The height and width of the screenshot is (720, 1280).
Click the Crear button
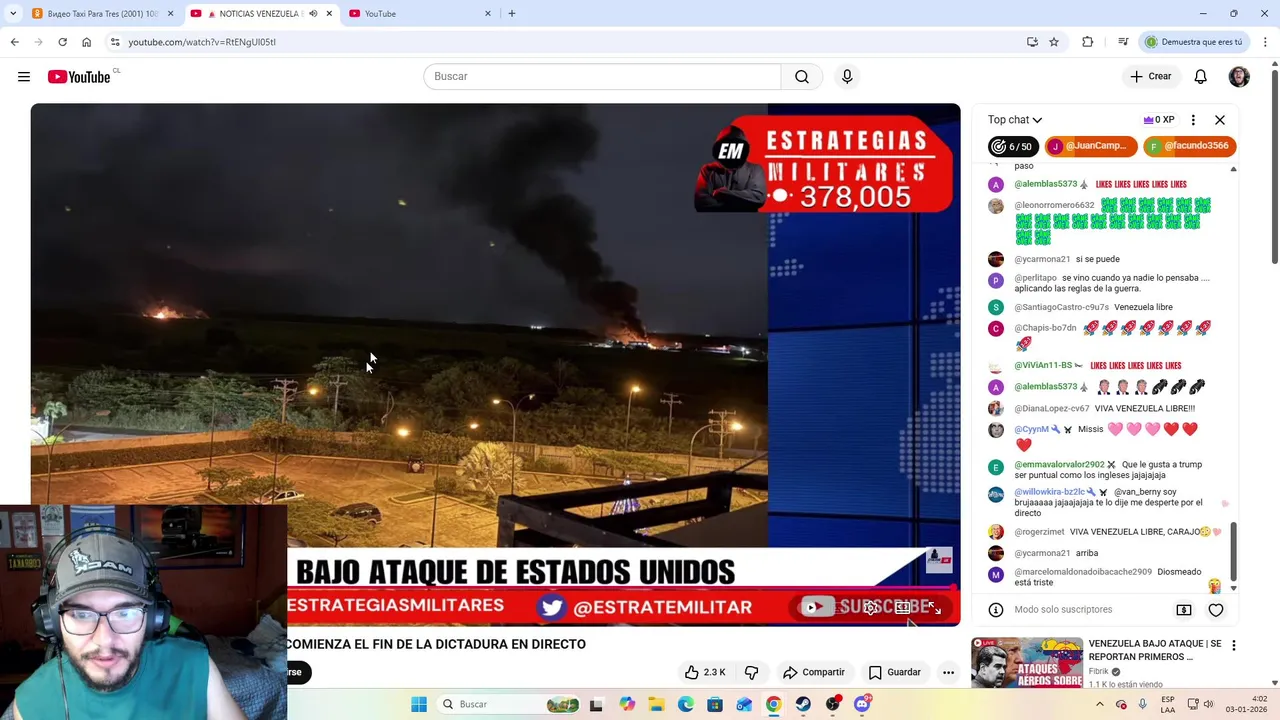[x=1151, y=77]
